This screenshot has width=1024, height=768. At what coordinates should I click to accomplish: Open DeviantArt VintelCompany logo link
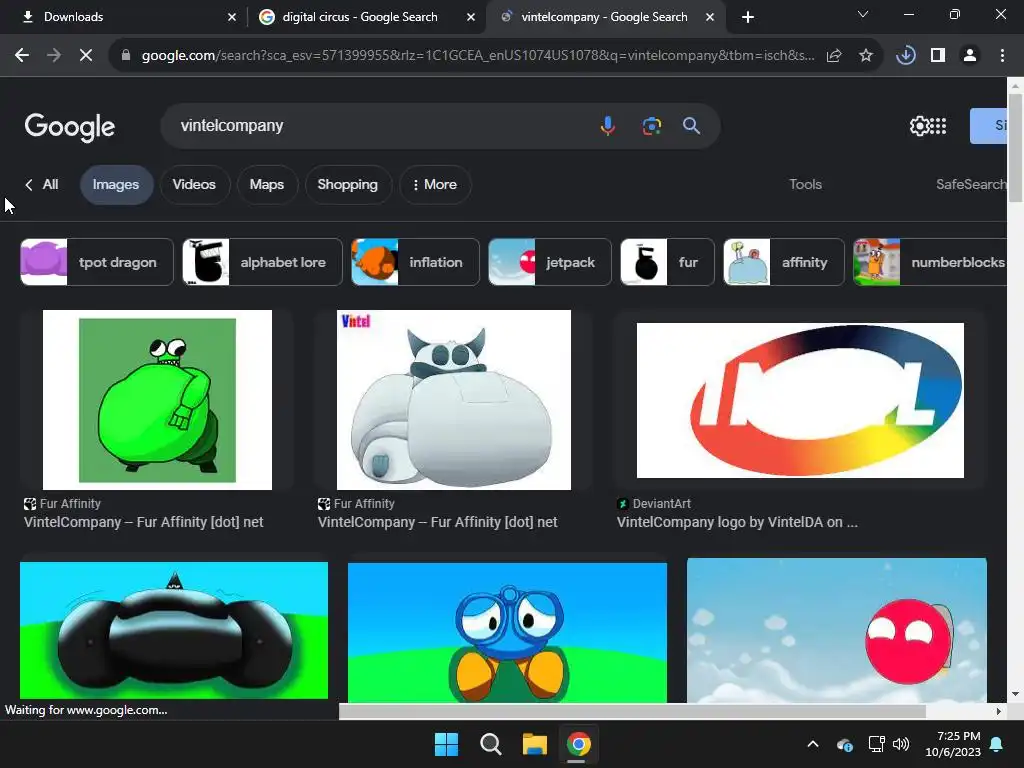pos(737,522)
